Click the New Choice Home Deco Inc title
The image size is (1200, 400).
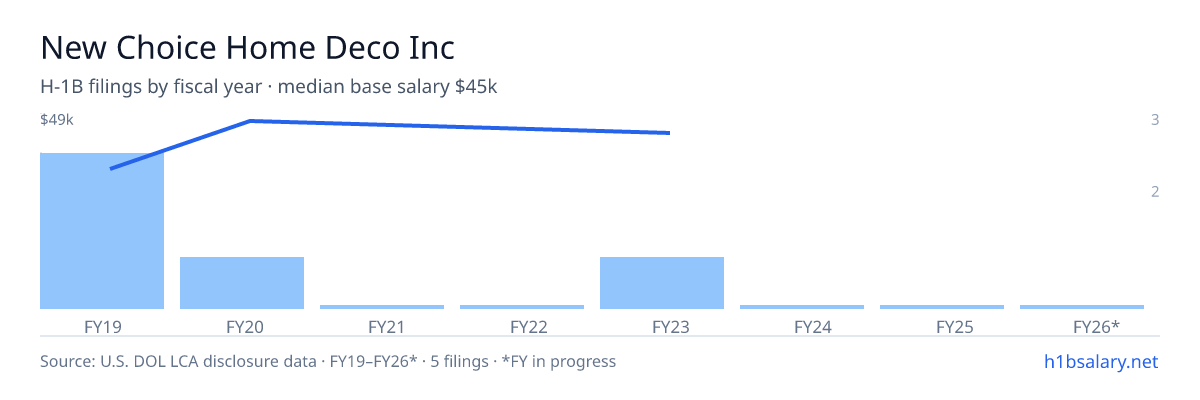tap(247, 47)
